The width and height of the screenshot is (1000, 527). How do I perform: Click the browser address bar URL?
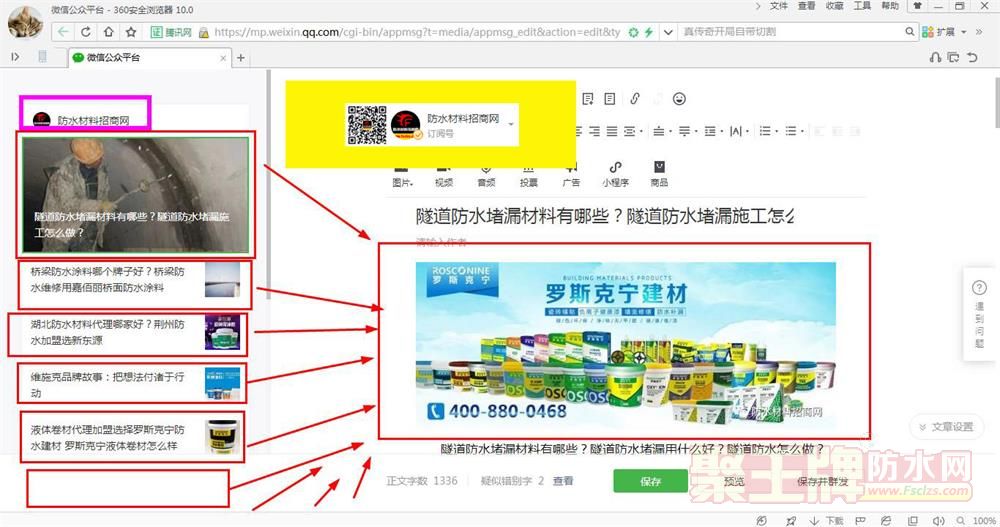(417, 32)
